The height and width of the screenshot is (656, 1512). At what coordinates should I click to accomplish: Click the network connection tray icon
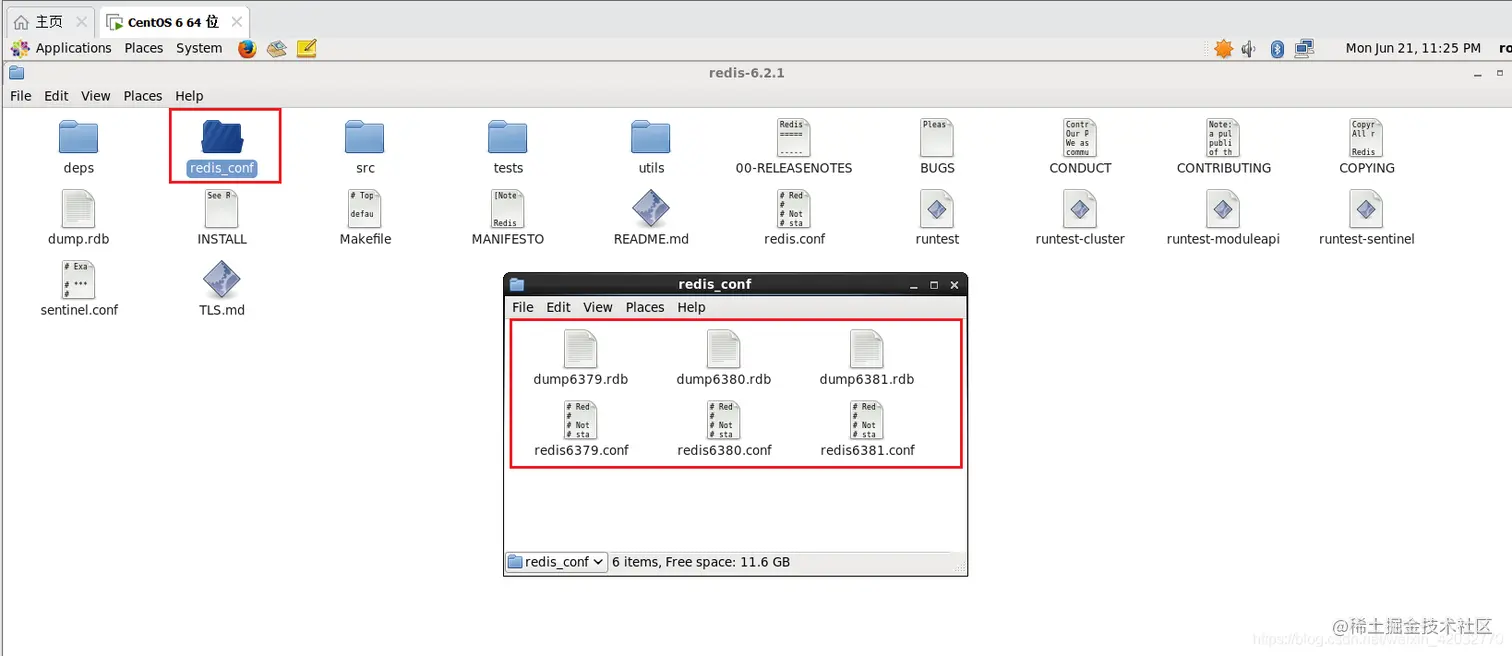tap(1304, 48)
